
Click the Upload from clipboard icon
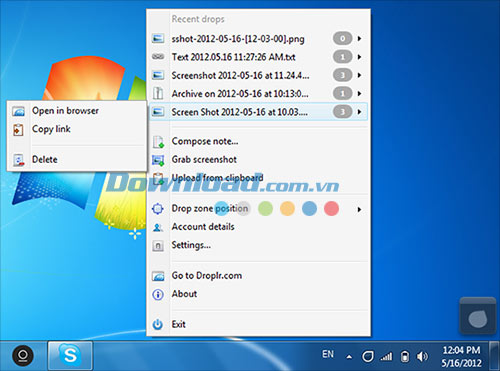point(158,178)
